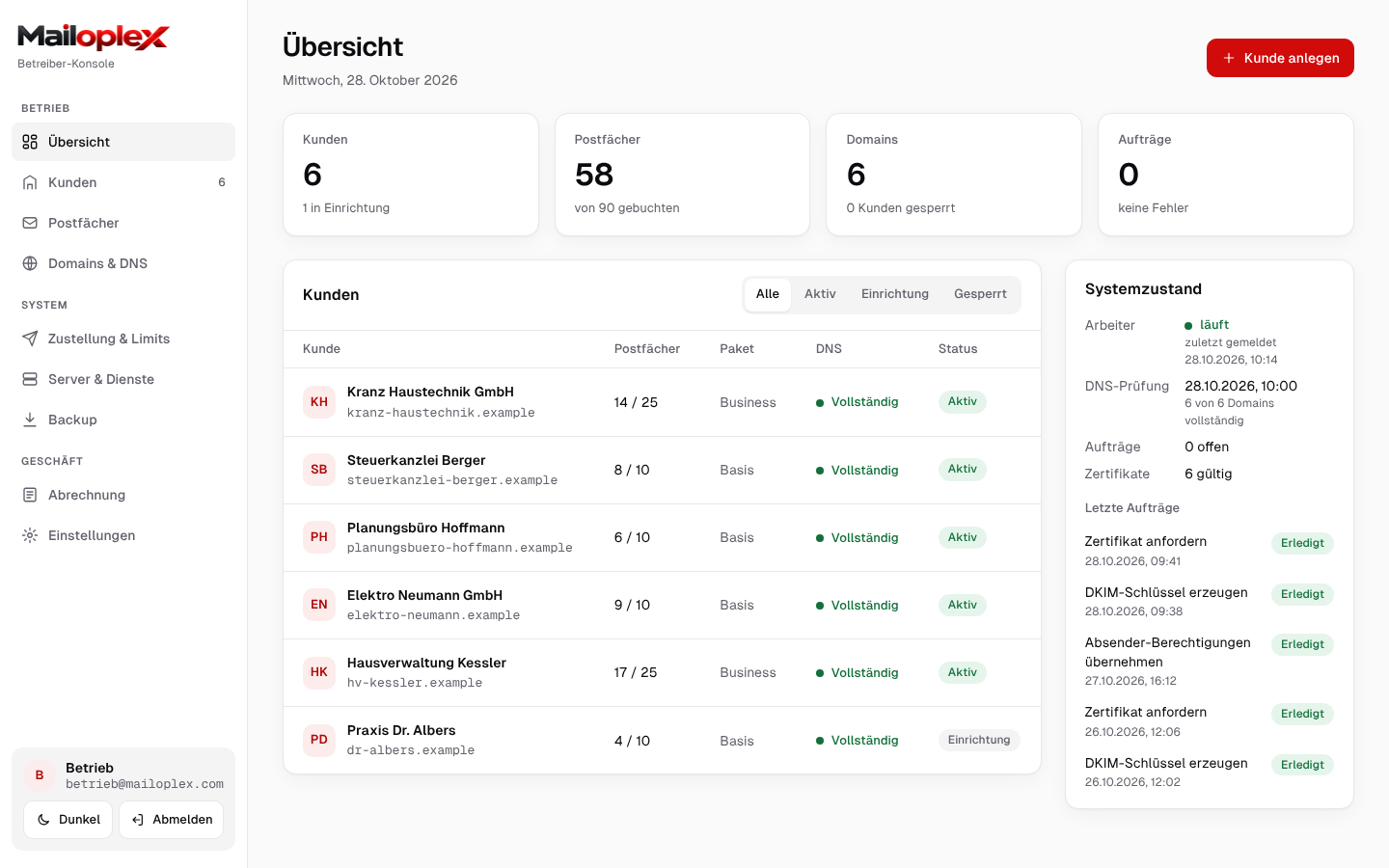Open the Postfächer menu item
The width and height of the screenshot is (1389, 868).
123,223
